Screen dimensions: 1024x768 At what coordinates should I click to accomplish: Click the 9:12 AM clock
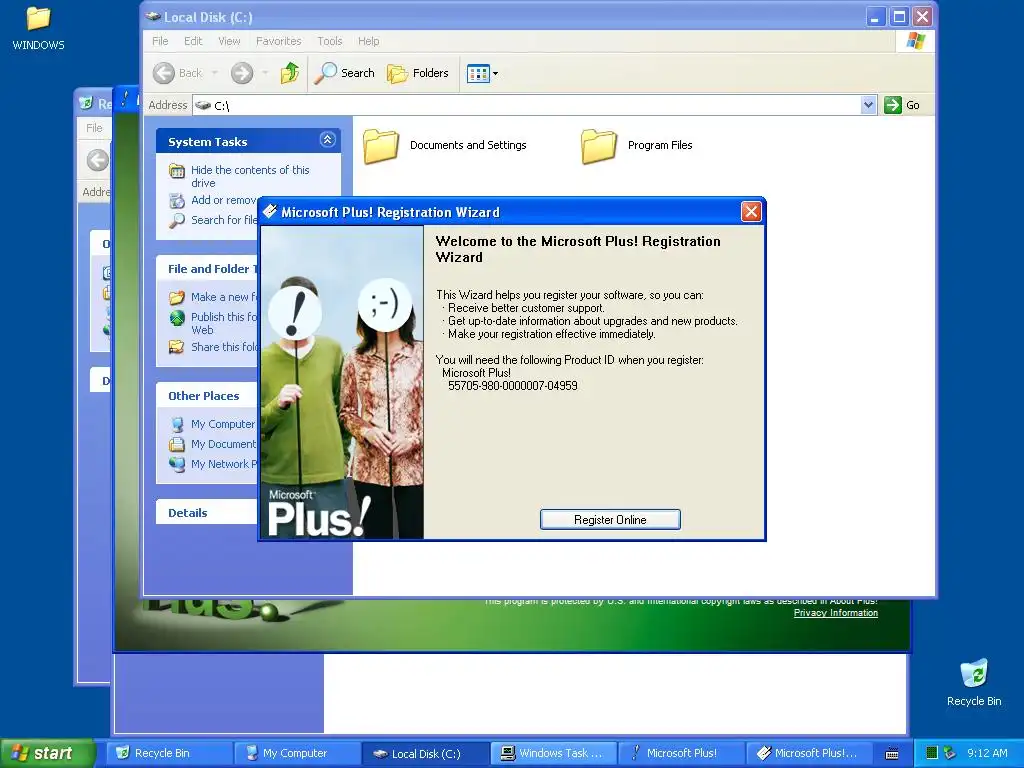[x=987, y=753]
